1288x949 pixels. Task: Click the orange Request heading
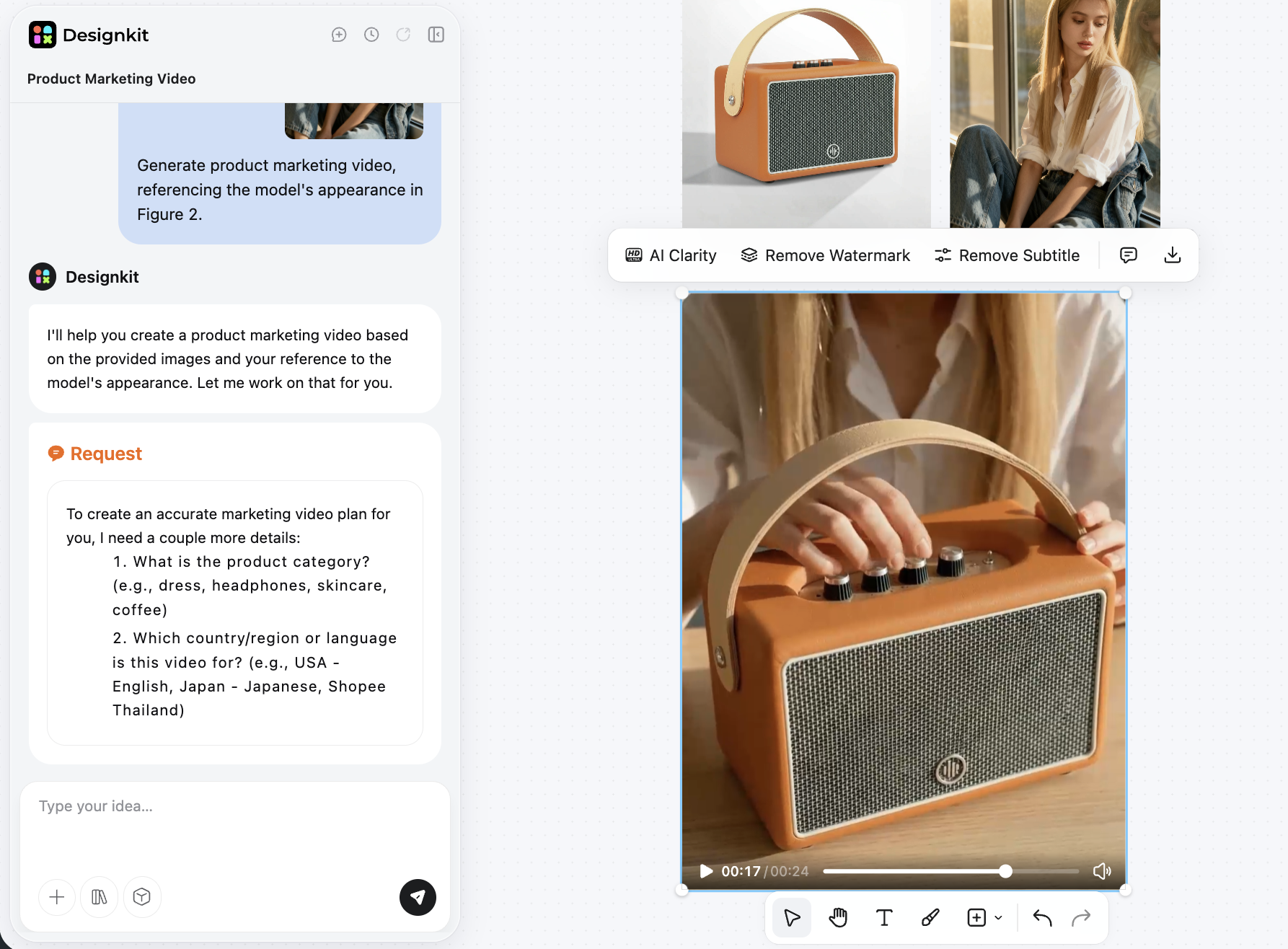point(106,454)
